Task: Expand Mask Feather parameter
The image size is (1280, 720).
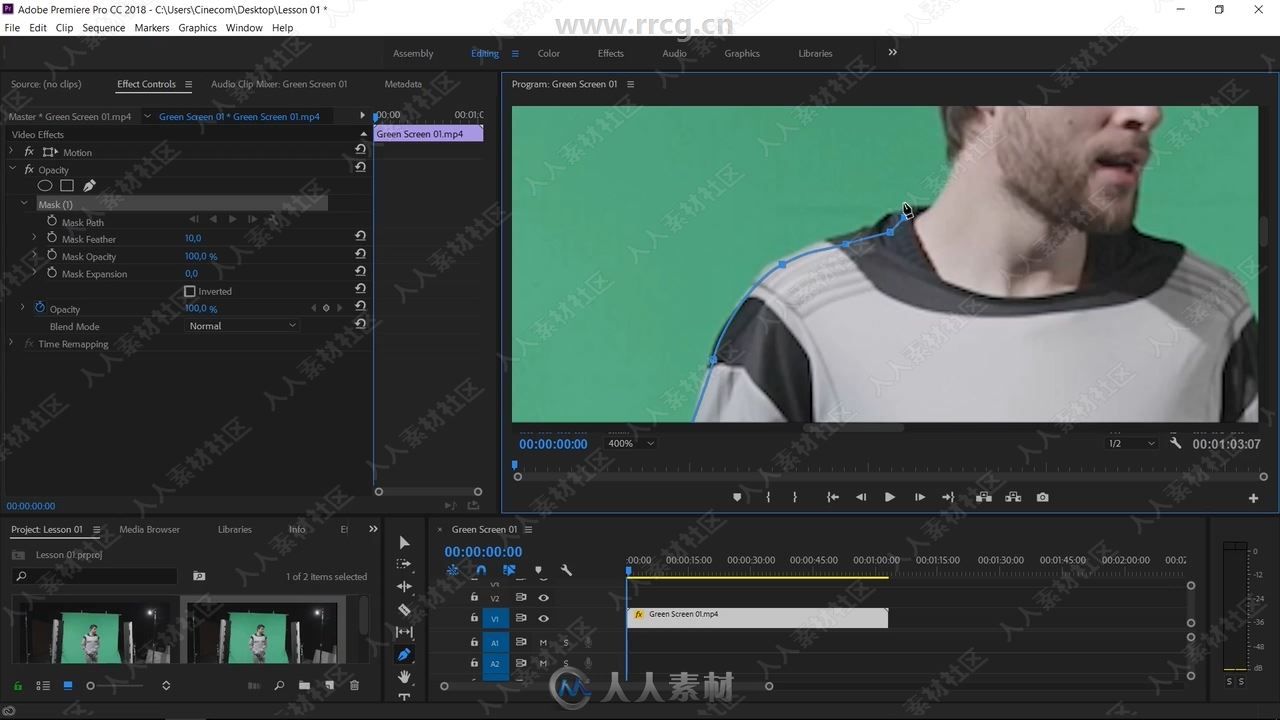Action: click(x=34, y=238)
